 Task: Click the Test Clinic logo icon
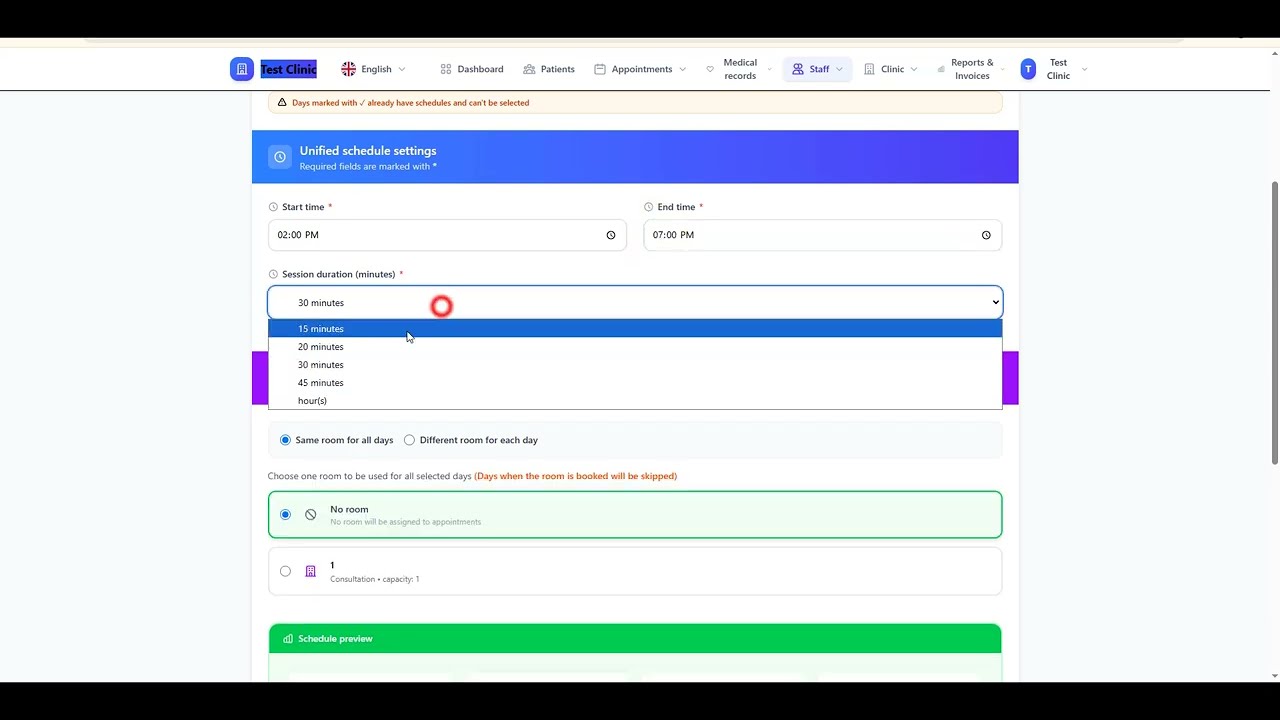241,69
